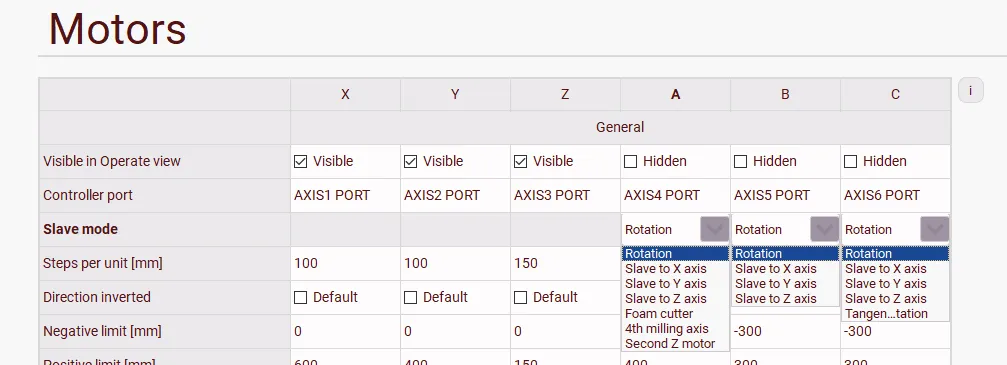Open the B axis Slave mode dropdown arrow
This screenshot has height=365, width=1007.
coord(825,229)
